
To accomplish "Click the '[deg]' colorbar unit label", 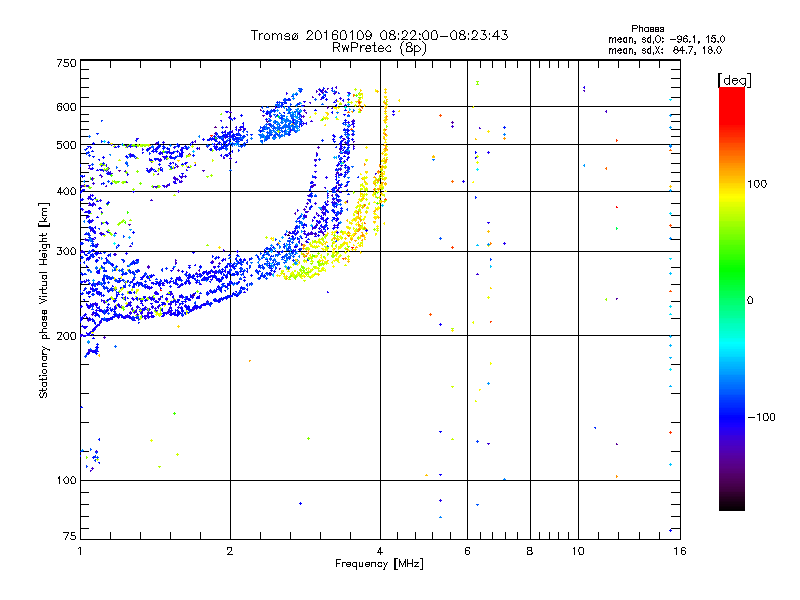I will coord(734,80).
